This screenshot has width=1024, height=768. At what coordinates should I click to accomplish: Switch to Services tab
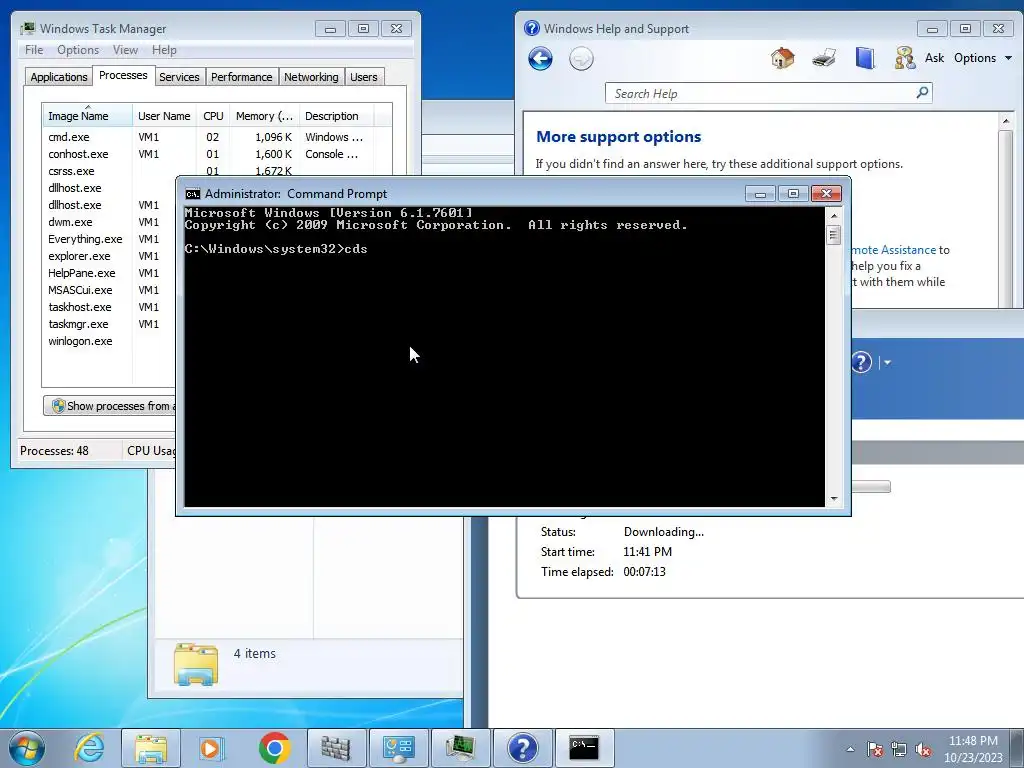(x=179, y=77)
